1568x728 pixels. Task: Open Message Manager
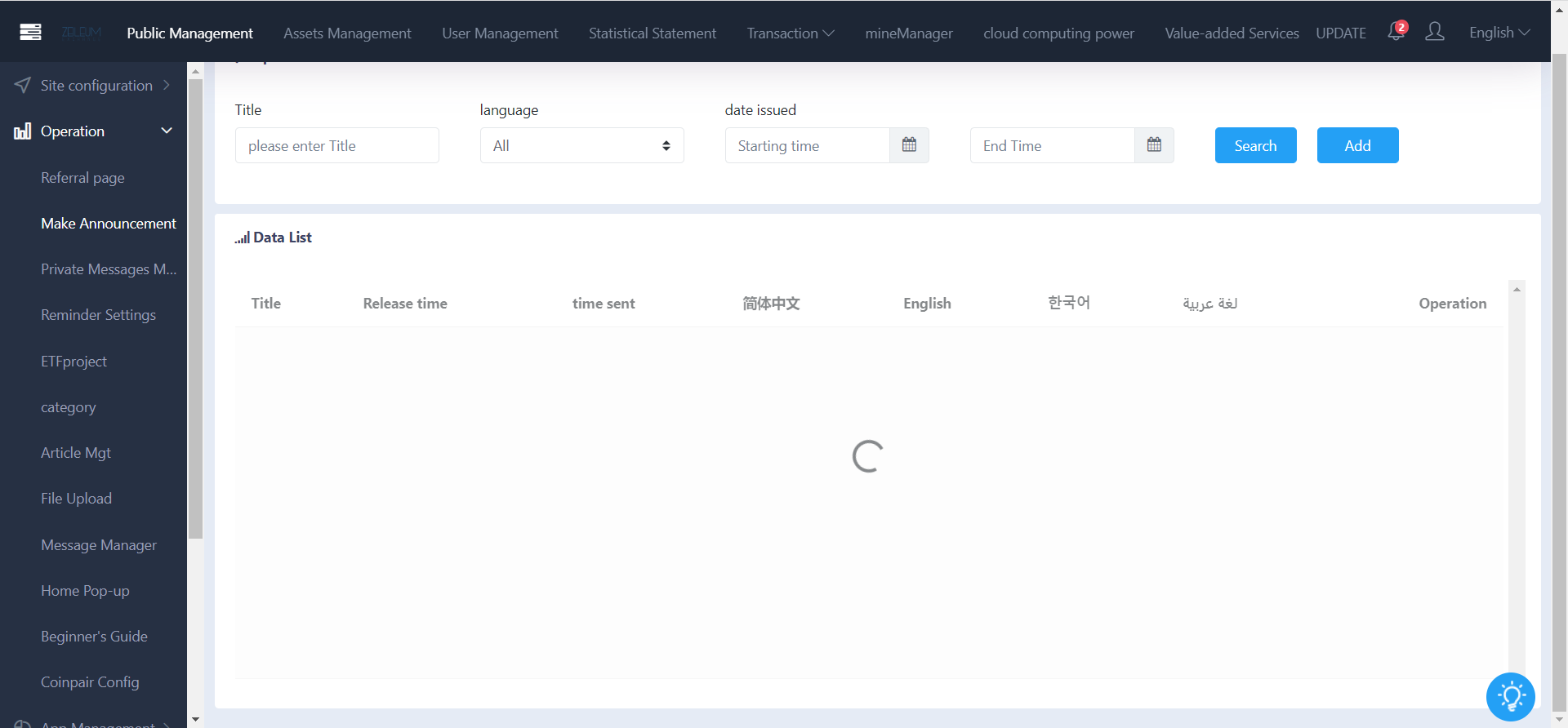[x=99, y=544]
